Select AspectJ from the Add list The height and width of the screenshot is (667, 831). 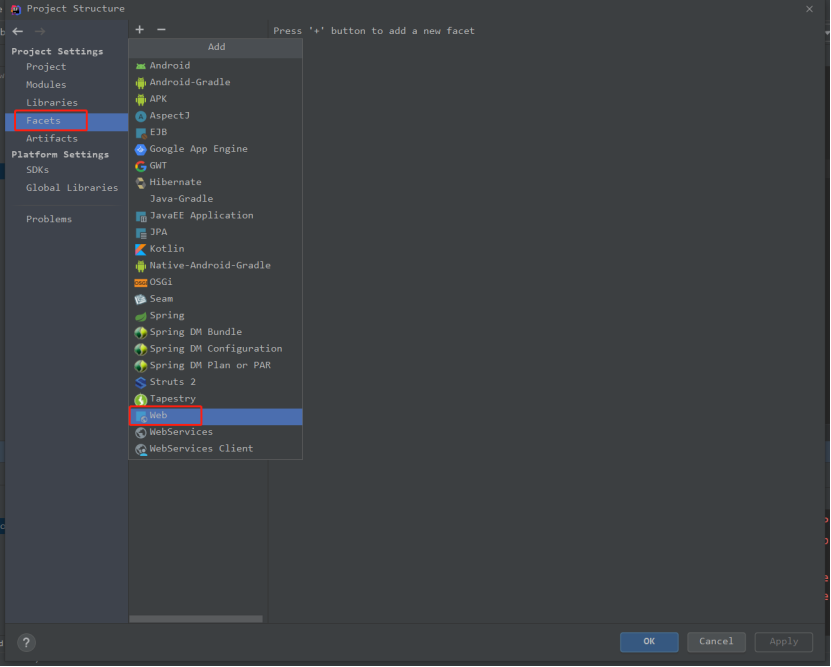(215, 115)
